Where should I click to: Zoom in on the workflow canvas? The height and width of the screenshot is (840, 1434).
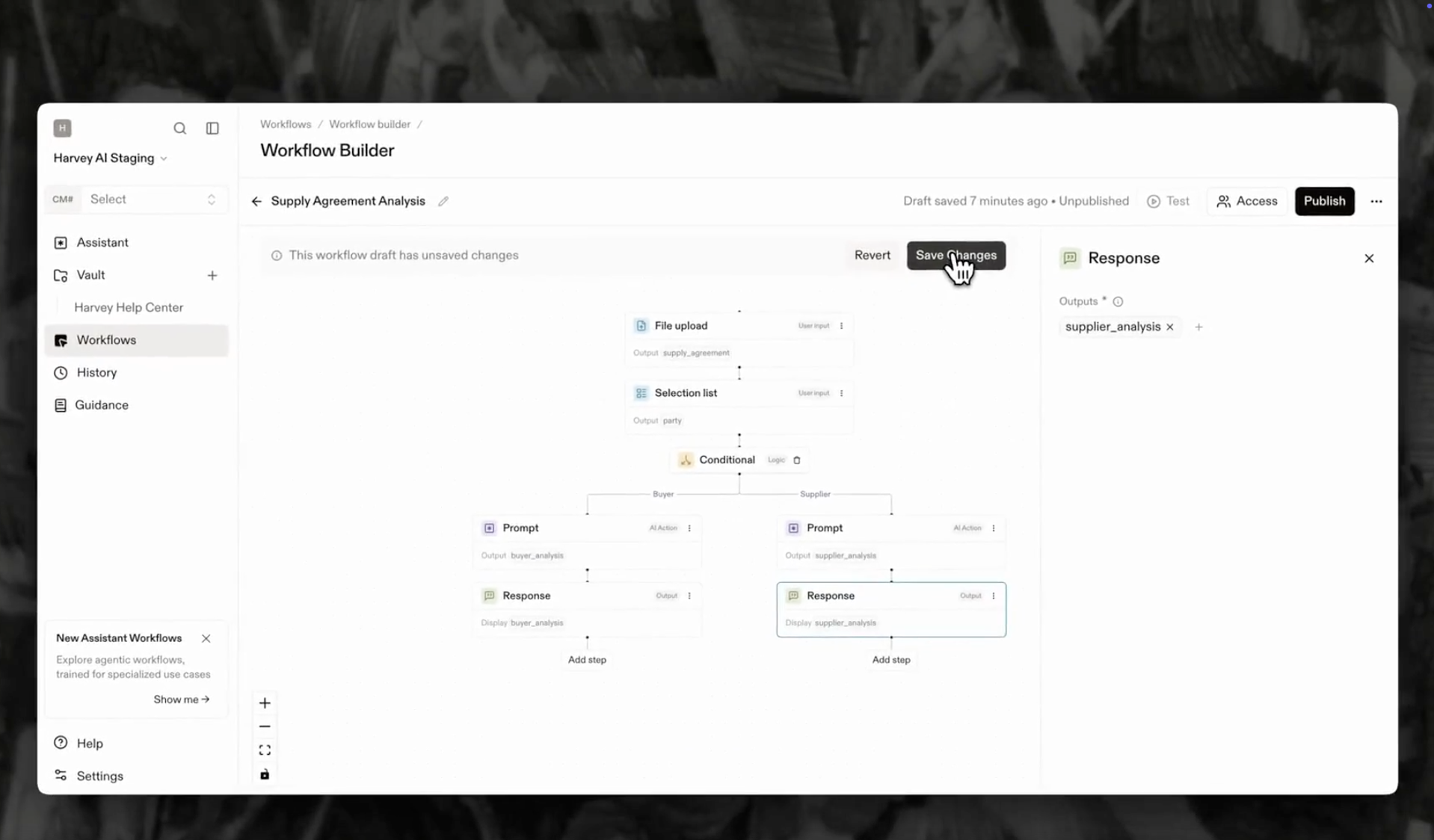click(x=265, y=702)
